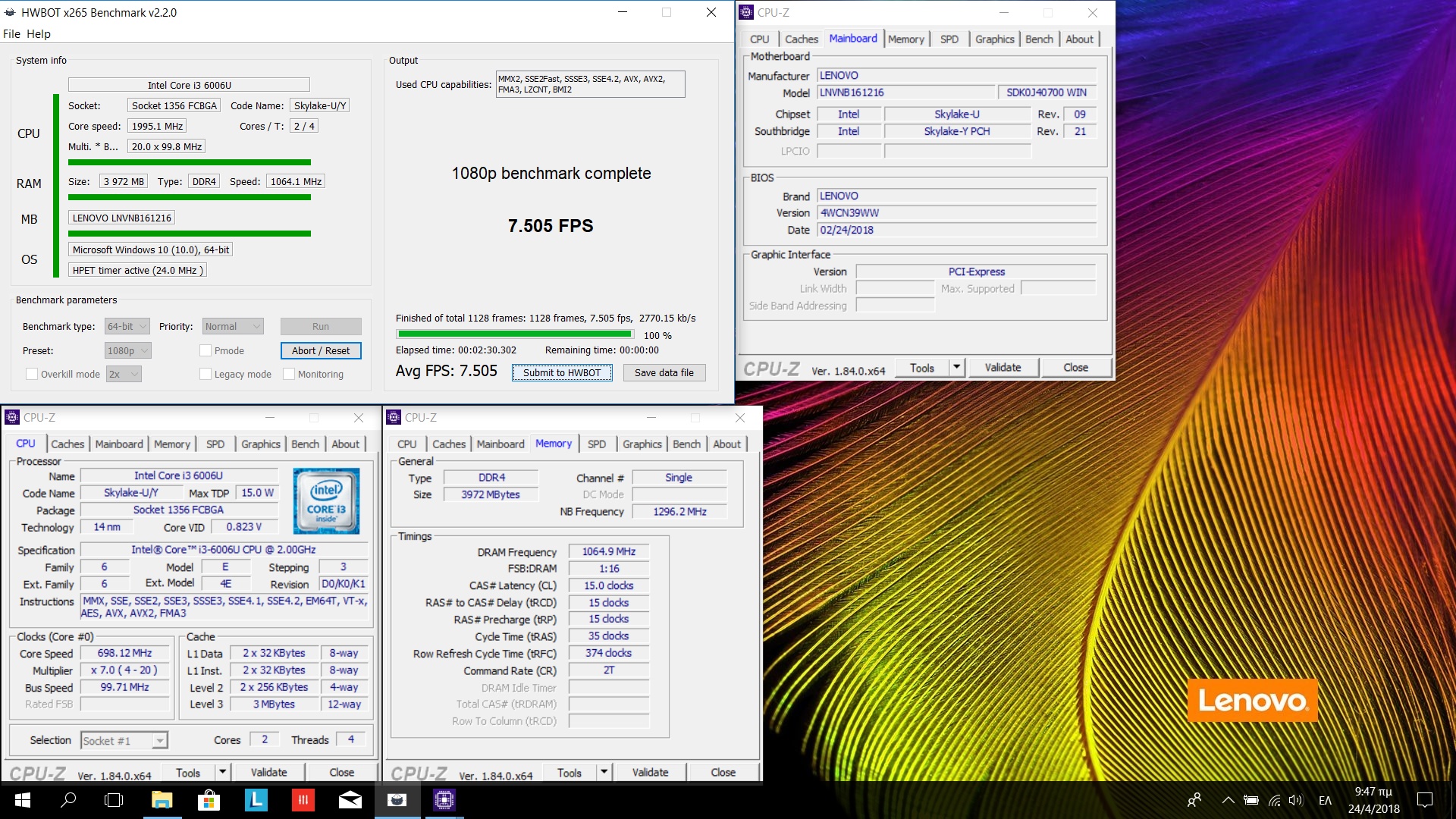Image resolution: width=1456 pixels, height=819 pixels.
Task: Switch the EΛ input language indicator
Action: coord(1325,800)
